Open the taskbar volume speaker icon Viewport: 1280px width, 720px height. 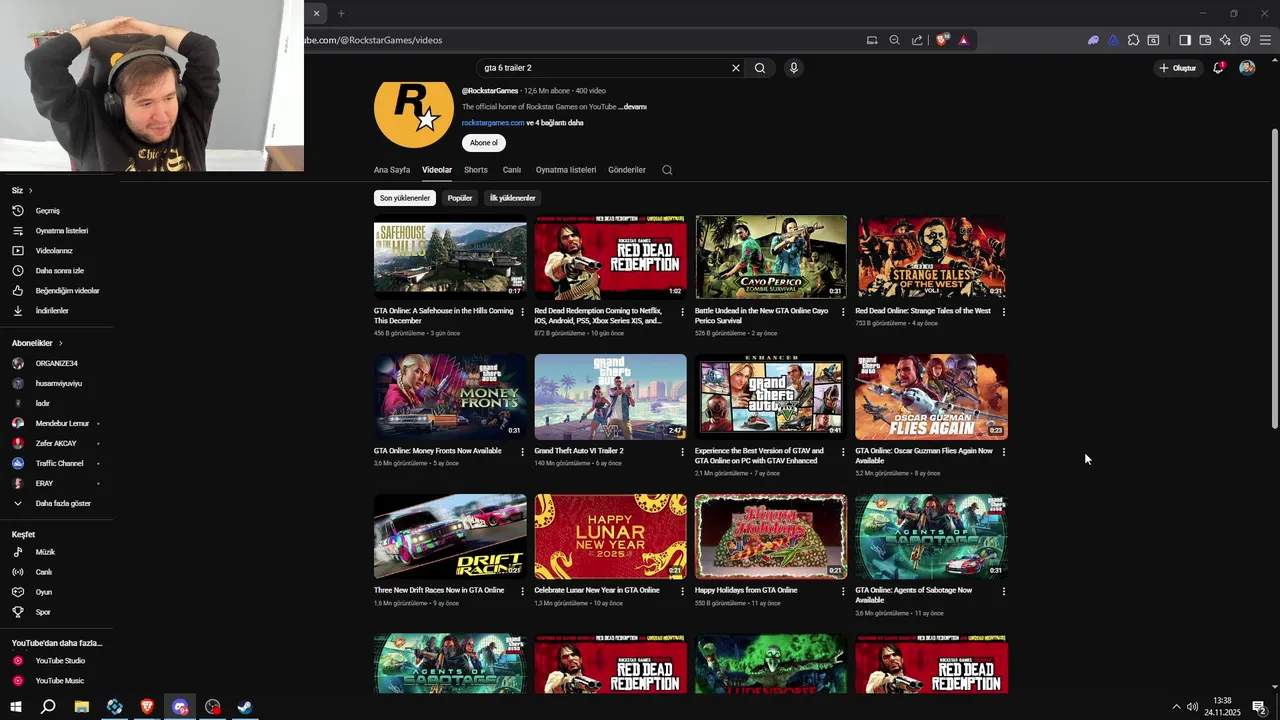1192,707
